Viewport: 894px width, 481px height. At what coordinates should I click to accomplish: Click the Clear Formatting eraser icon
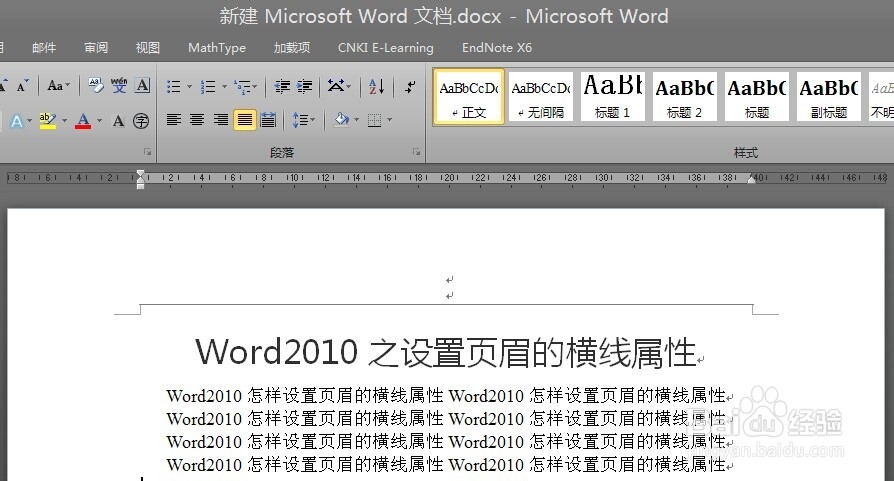(x=96, y=85)
